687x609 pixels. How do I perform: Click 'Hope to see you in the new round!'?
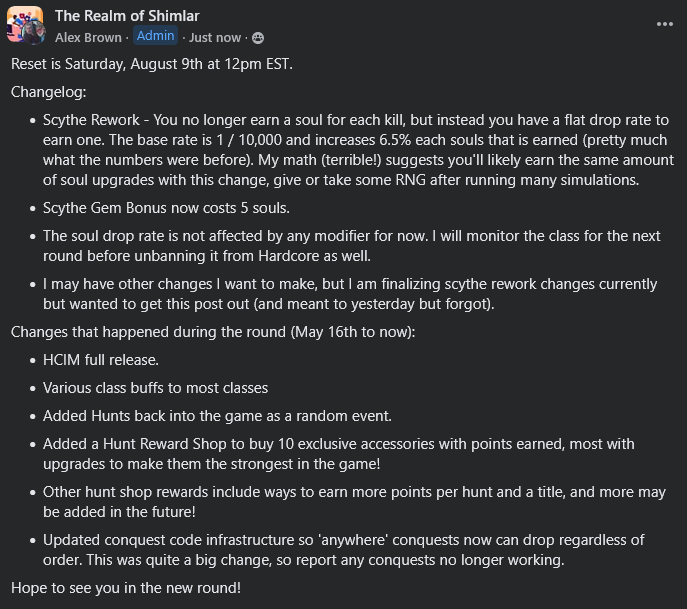click(126, 587)
